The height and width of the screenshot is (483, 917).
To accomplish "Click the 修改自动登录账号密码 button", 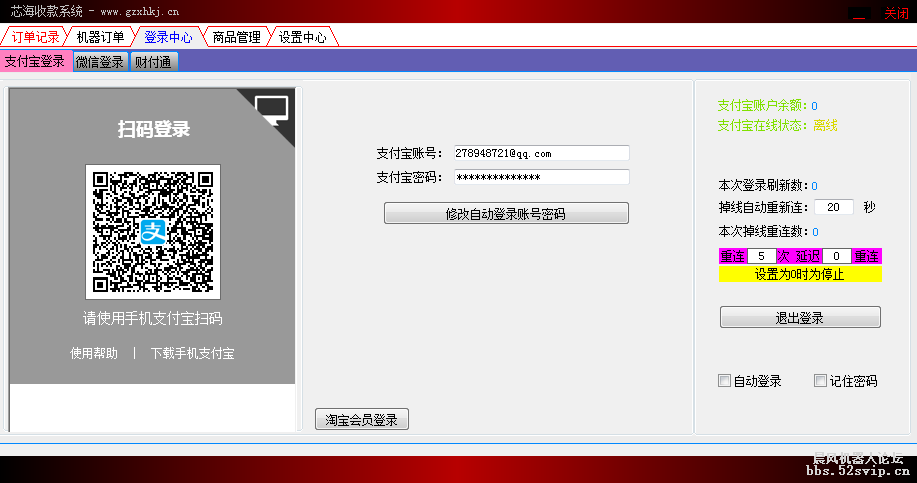I will point(506,213).
